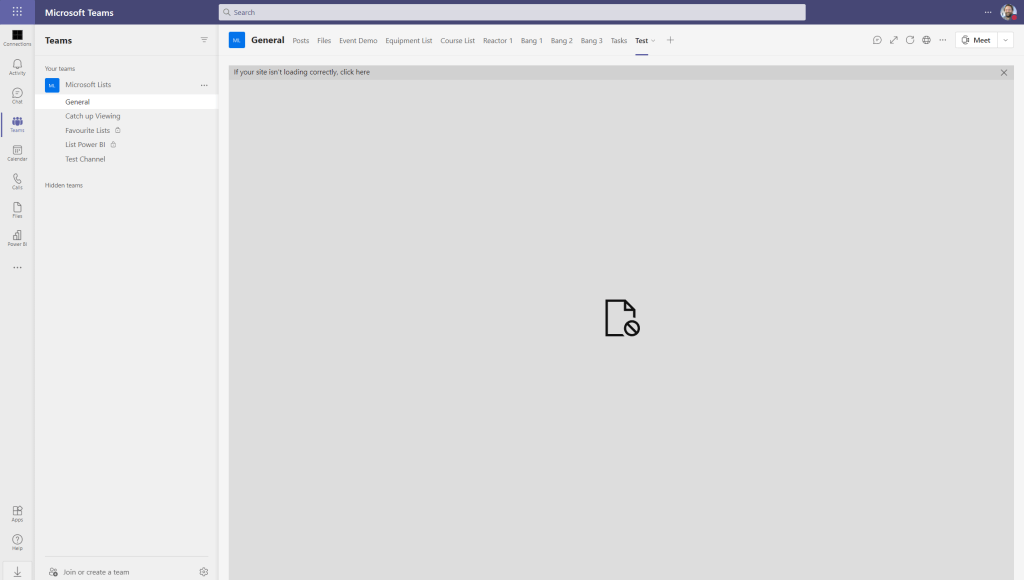This screenshot has height=580, width=1024.
Task: Open Connections in the left rail
Action: coord(17,38)
